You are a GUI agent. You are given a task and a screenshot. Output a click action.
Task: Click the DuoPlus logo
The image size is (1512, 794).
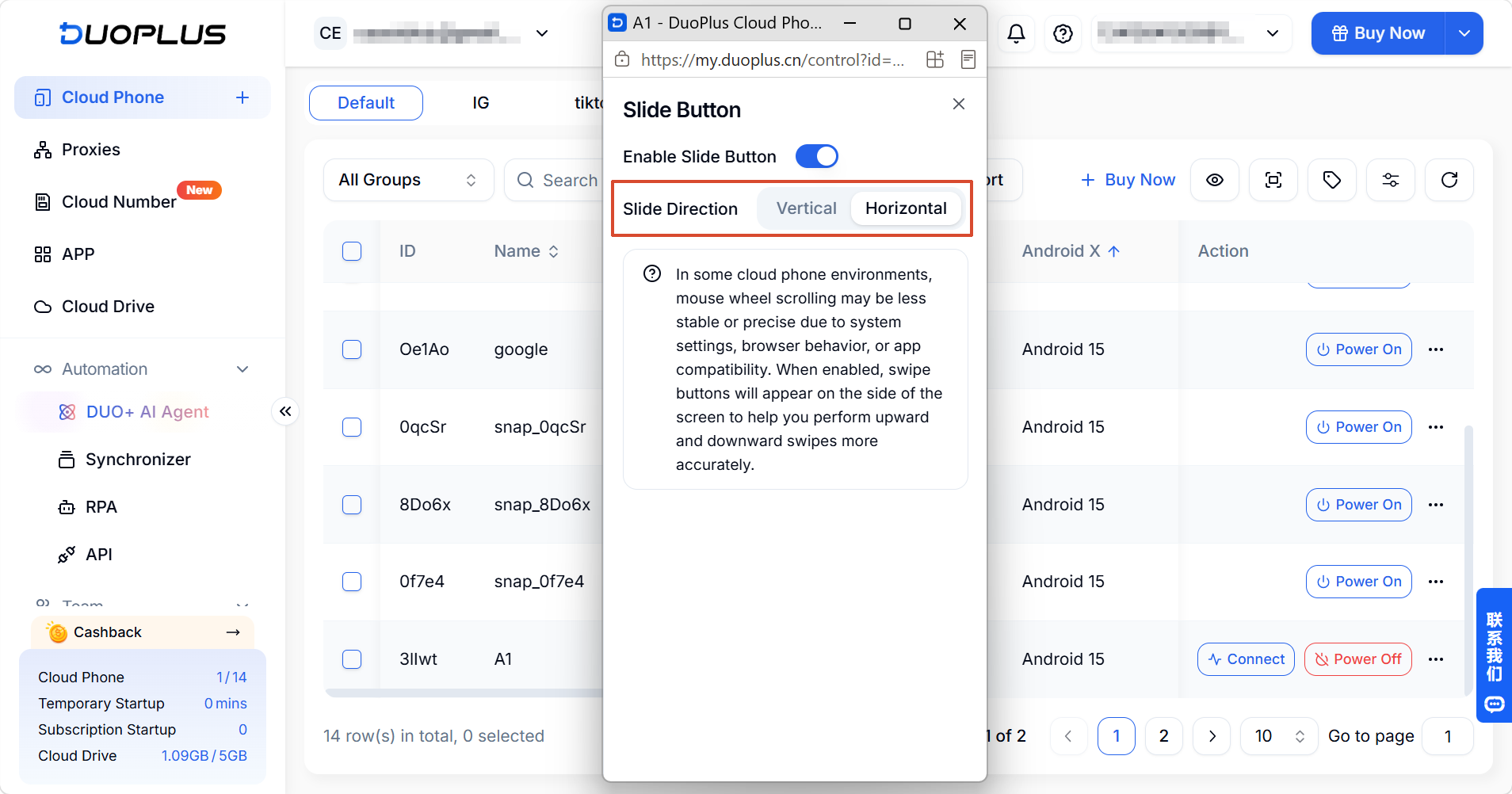pos(143,33)
